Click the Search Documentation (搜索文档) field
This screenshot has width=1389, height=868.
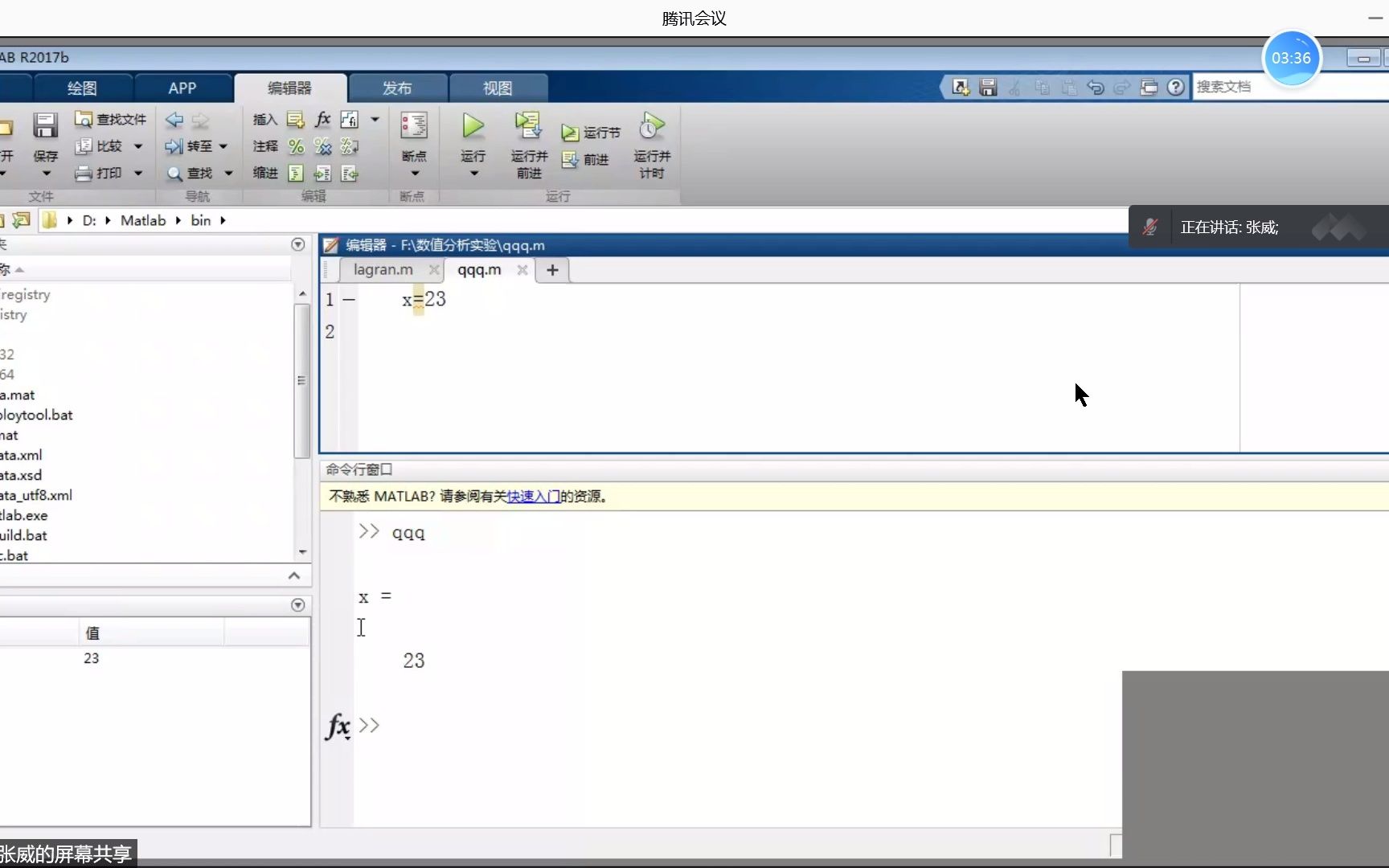click(x=1290, y=87)
